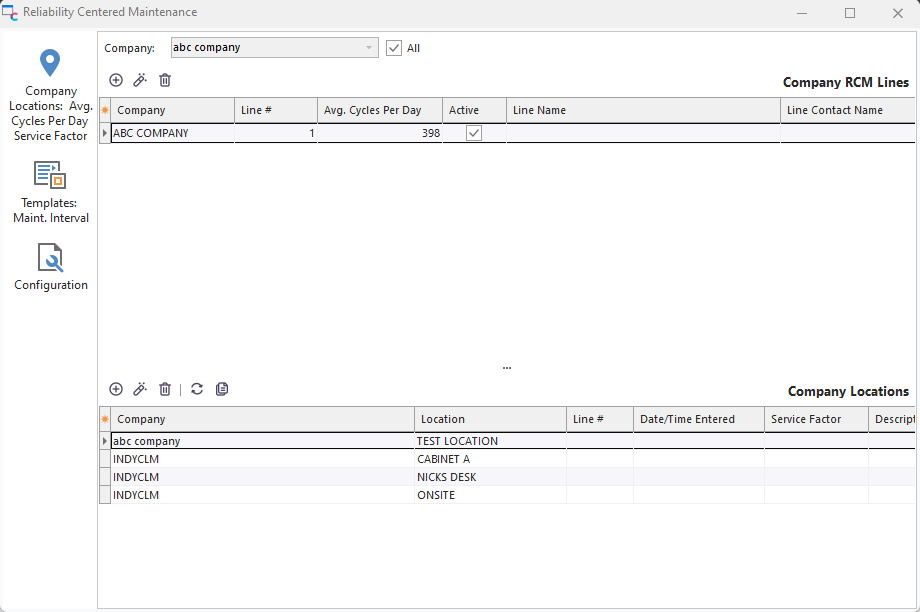Image resolution: width=920 pixels, height=612 pixels.
Task: Uncheck the All checkbox next to Company
Action: point(394,48)
